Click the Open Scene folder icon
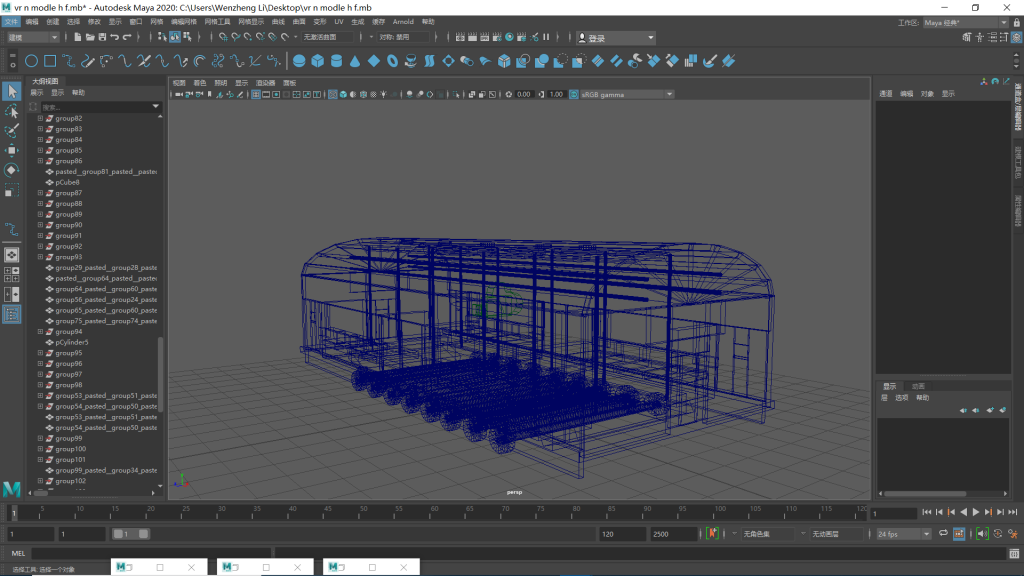 (90, 37)
